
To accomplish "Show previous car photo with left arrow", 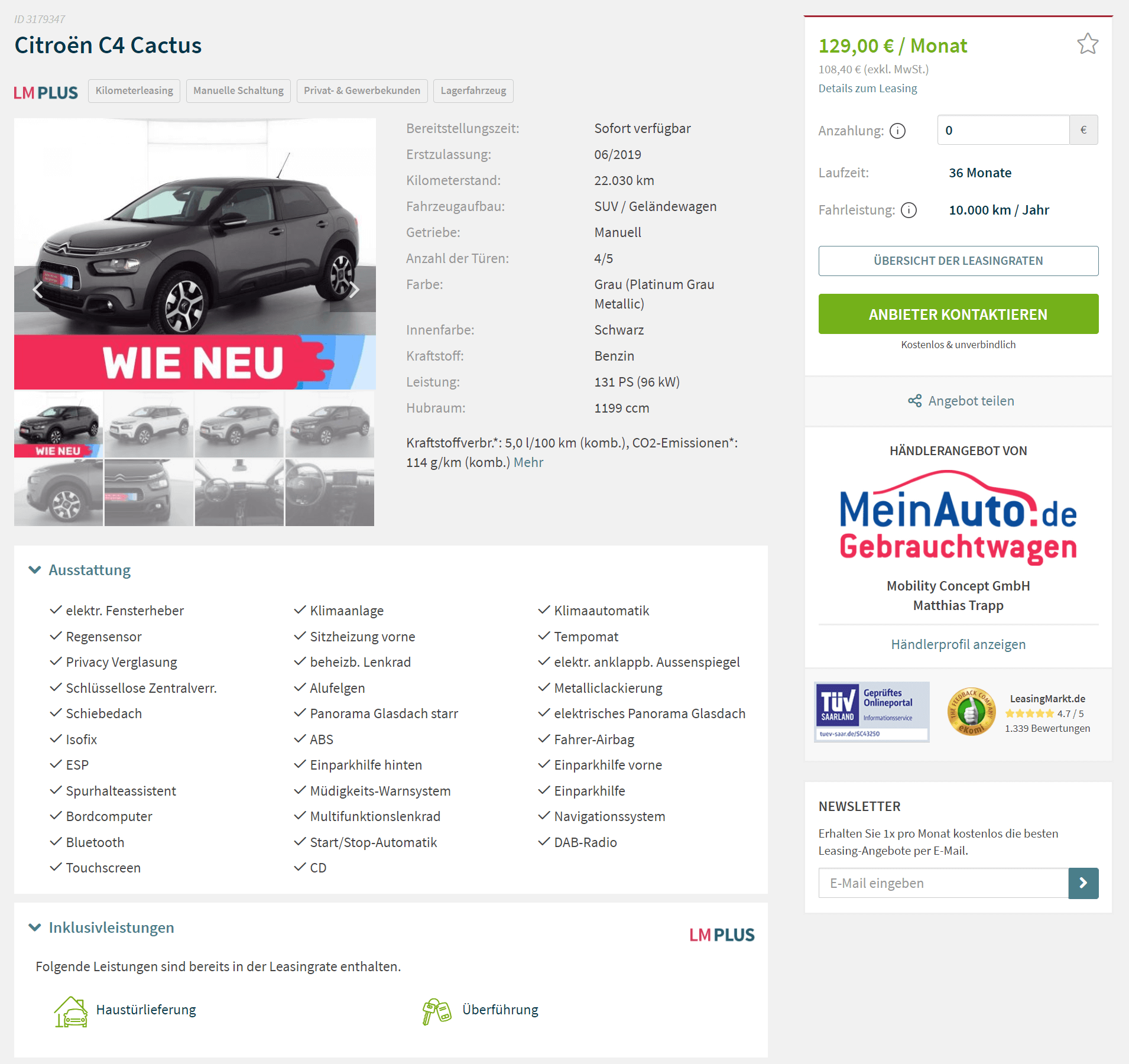I will pyautogui.click(x=38, y=290).
